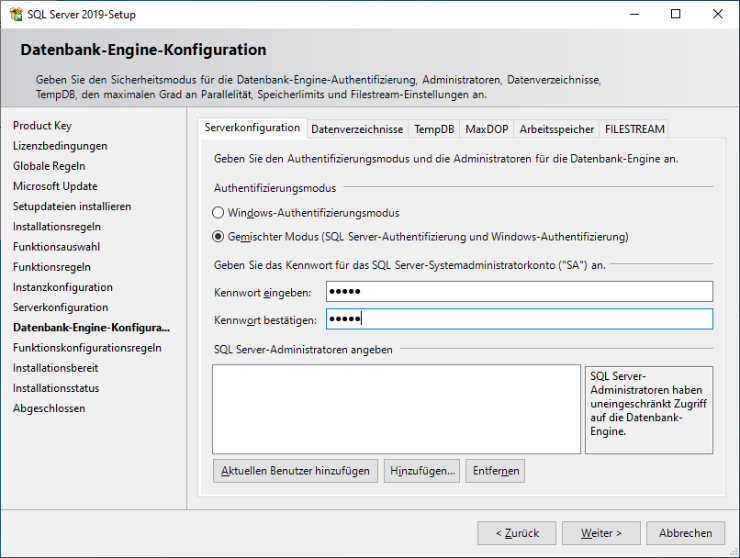The width and height of the screenshot is (740, 558).
Task: Click Aktuellen Benutzer hinzufügen button
Action: click(x=295, y=471)
